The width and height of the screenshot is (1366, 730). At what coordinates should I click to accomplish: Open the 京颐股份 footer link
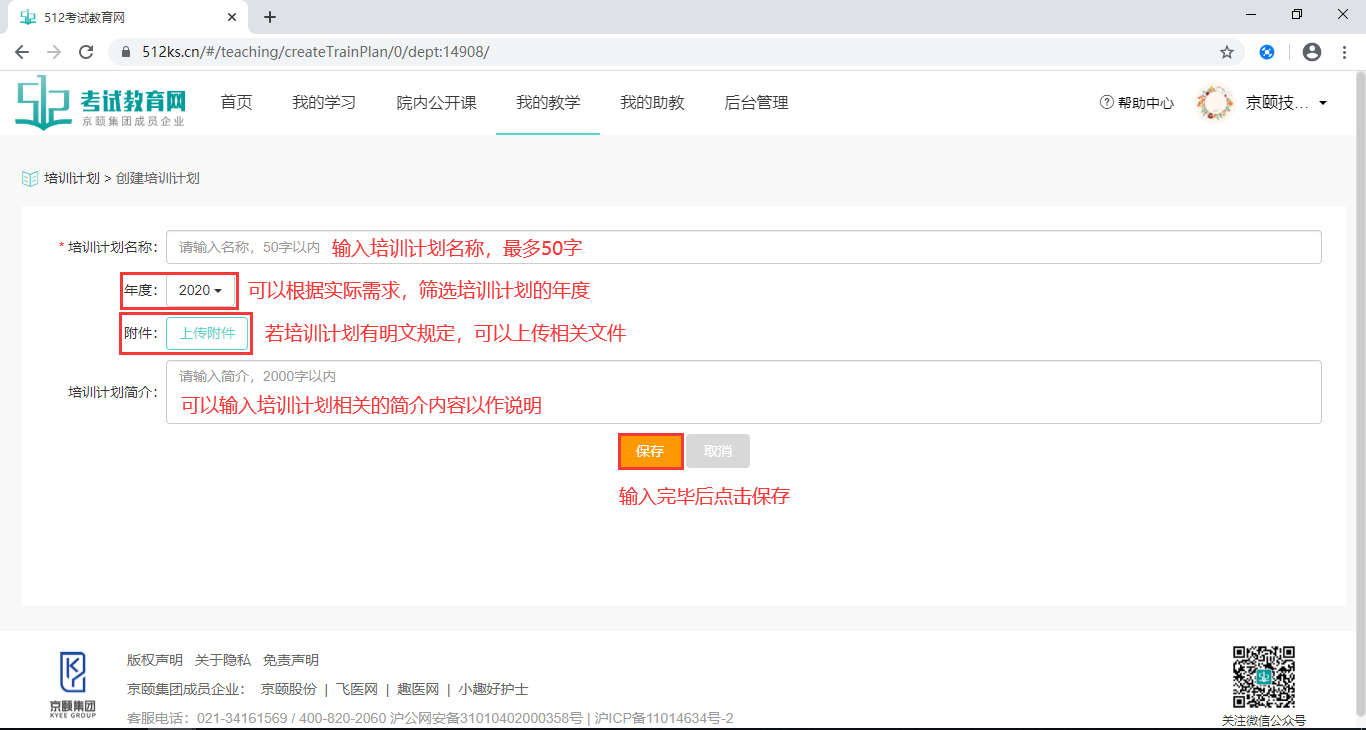click(x=289, y=689)
